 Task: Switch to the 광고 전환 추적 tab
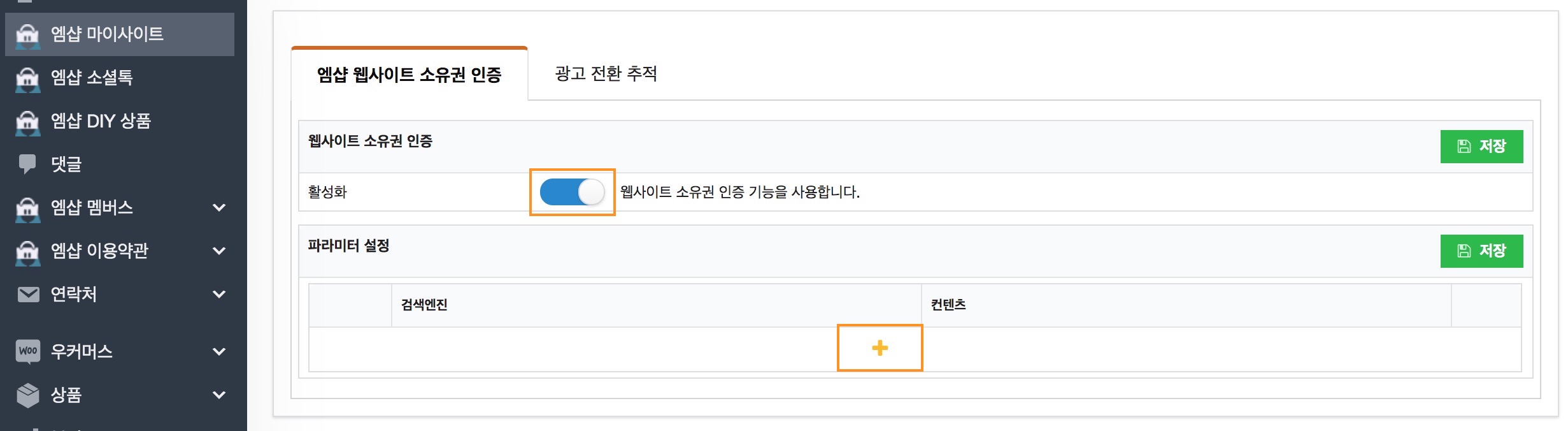pos(606,74)
